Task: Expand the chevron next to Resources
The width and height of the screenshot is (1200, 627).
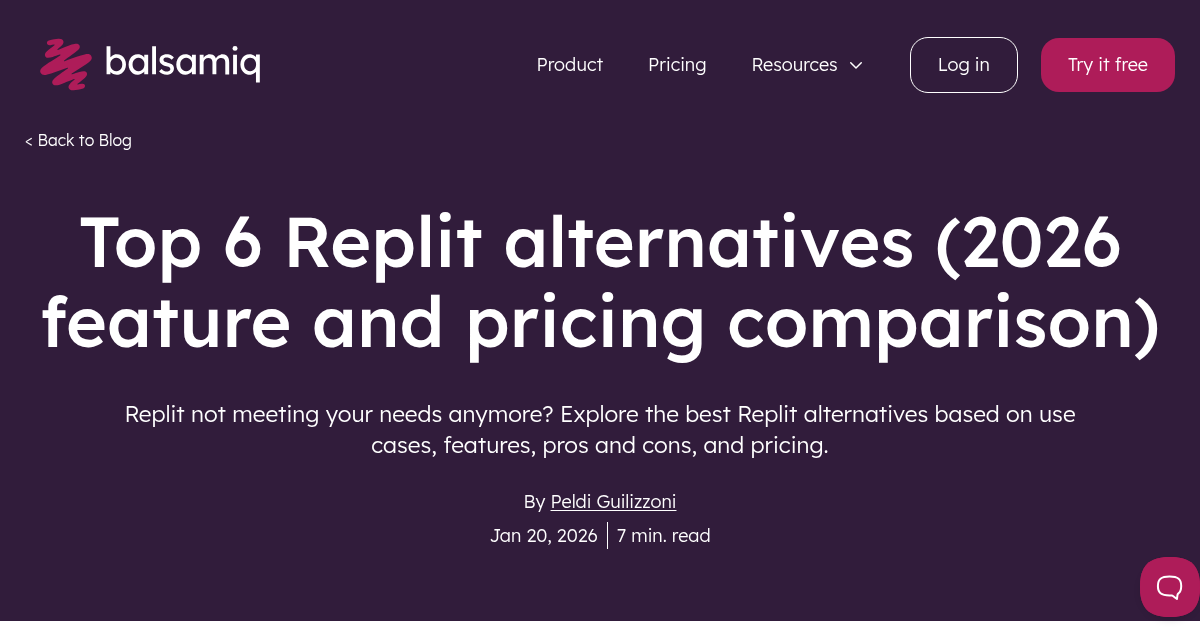Action: point(856,65)
